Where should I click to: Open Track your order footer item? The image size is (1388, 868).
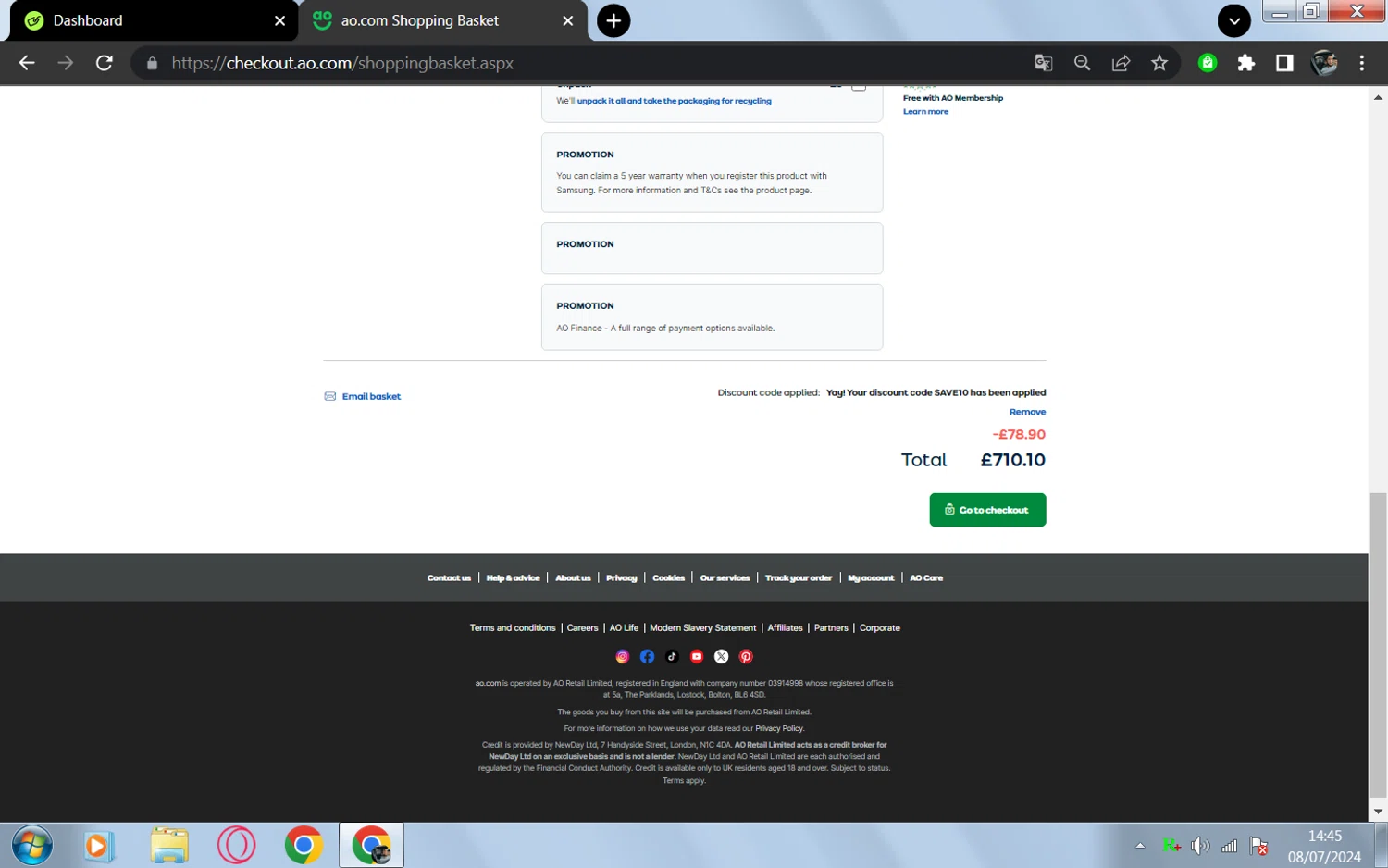click(799, 578)
